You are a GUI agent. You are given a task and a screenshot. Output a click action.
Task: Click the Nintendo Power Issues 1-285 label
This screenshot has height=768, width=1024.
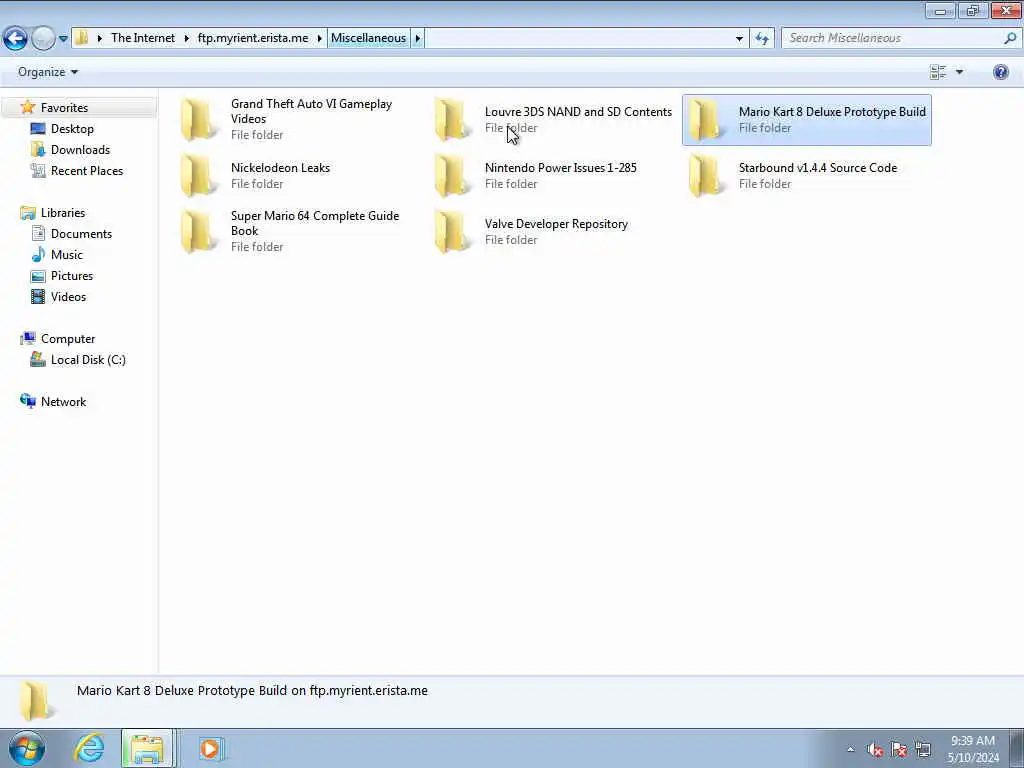560,168
